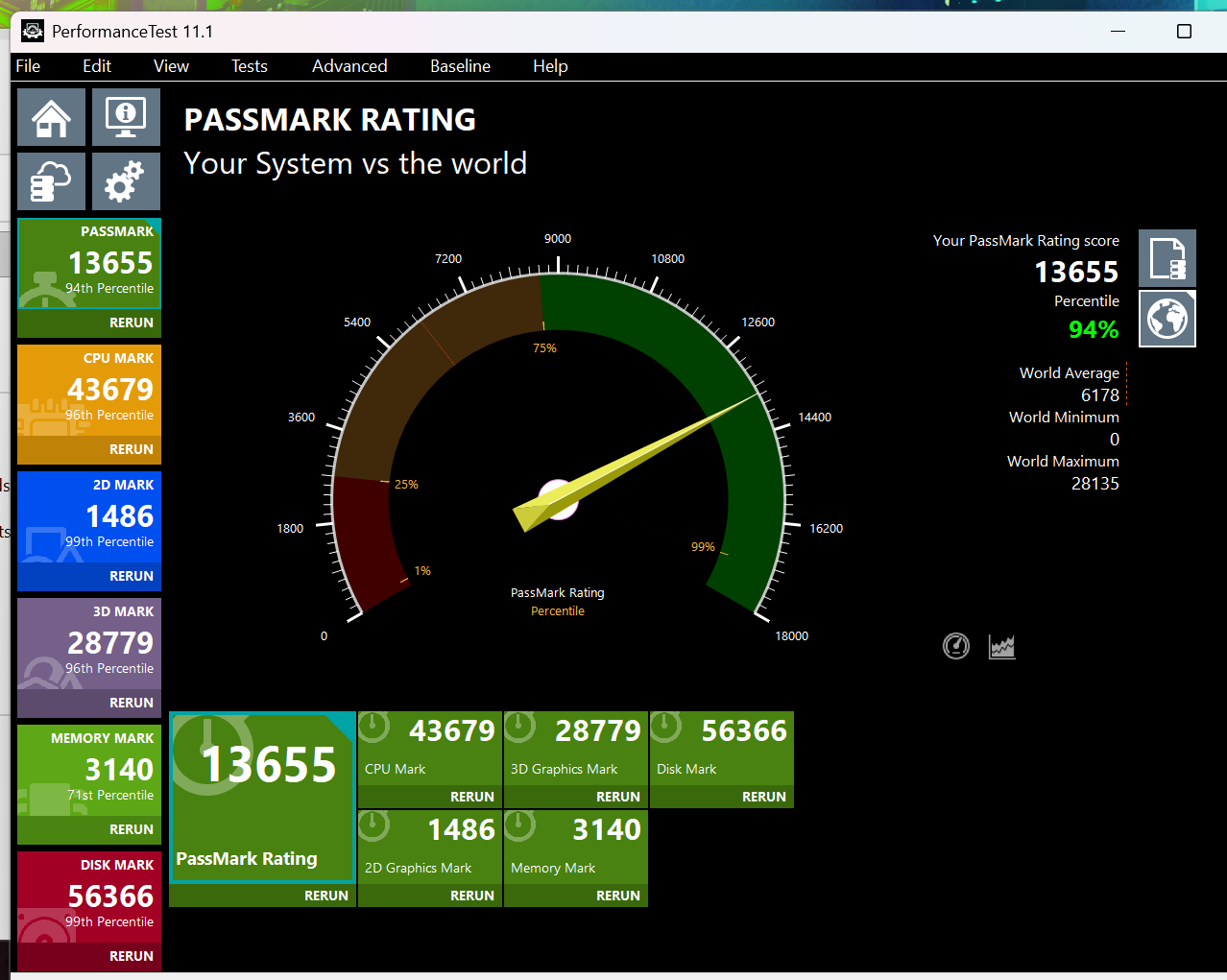Viewport: 1227px width, 980px height.
Task: Click the globe world comparison icon
Action: click(1167, 319)
